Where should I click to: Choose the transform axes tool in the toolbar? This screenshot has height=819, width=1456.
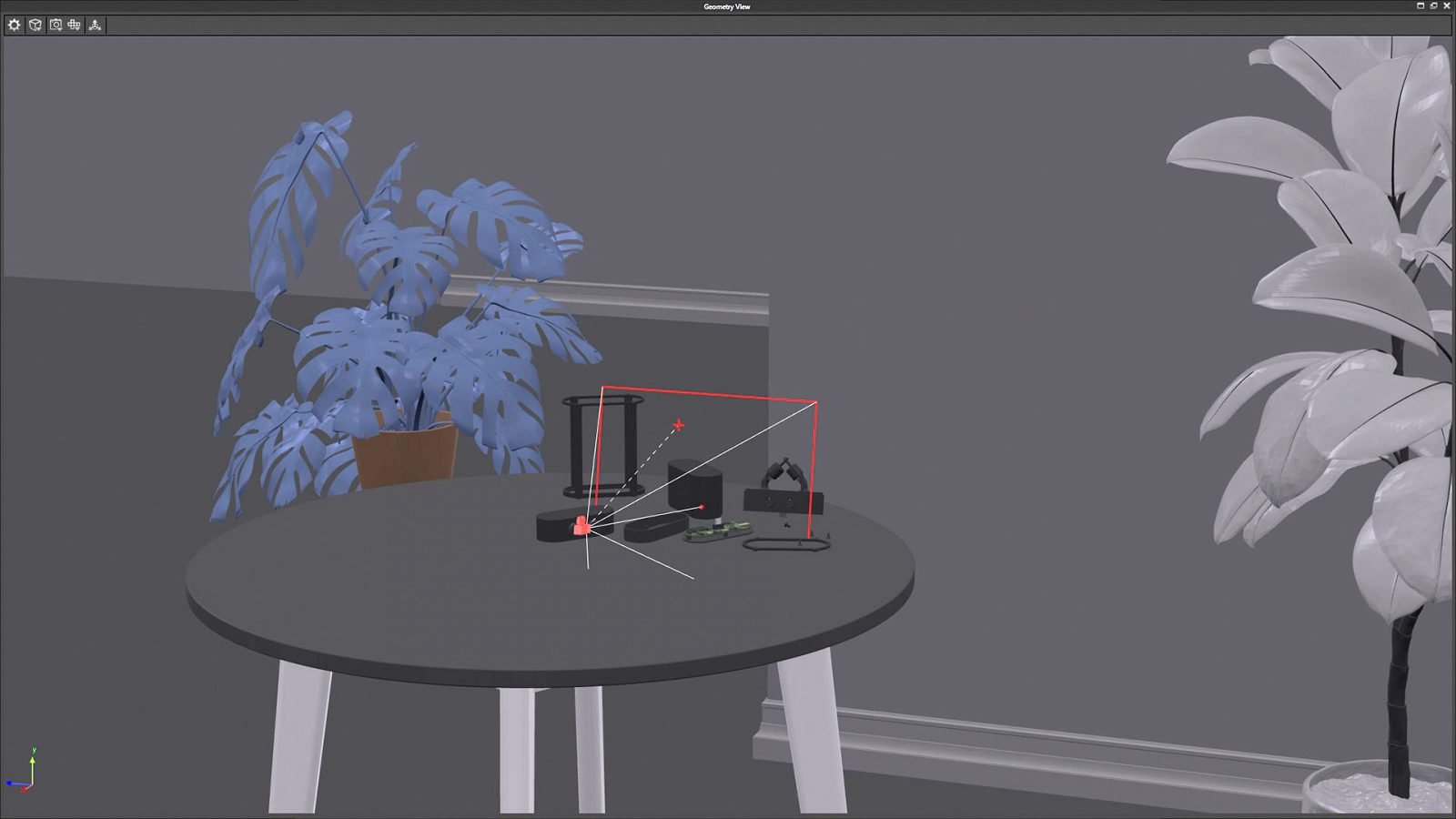click(x=96, y=25)
